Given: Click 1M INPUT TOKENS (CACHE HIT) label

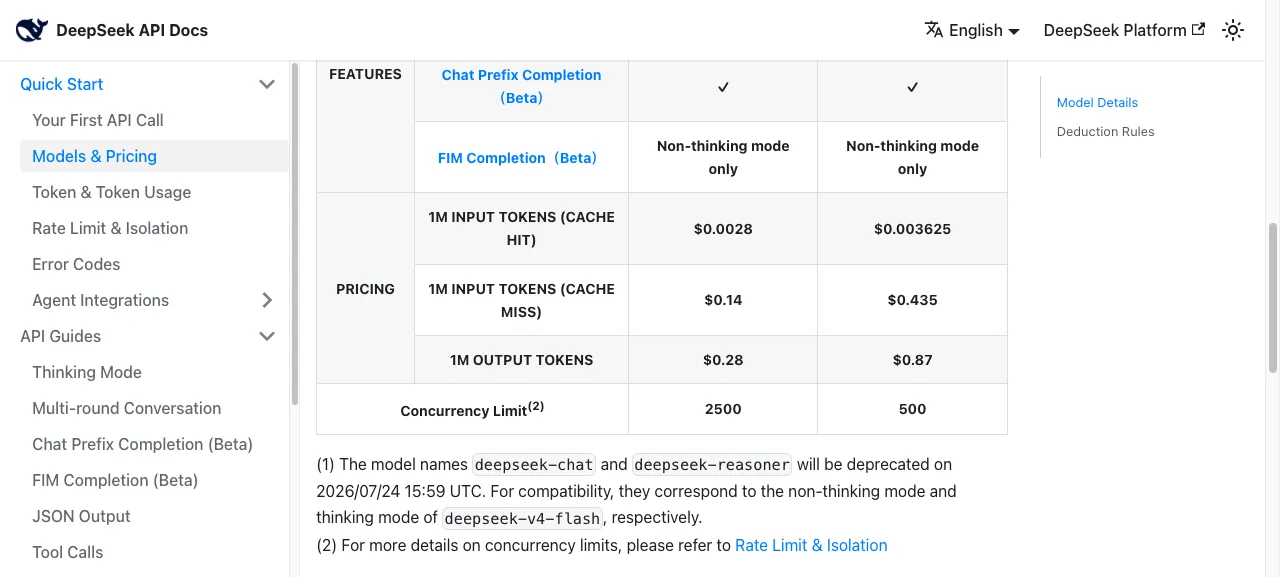Looking at the screenshot, I should [521, 229].
